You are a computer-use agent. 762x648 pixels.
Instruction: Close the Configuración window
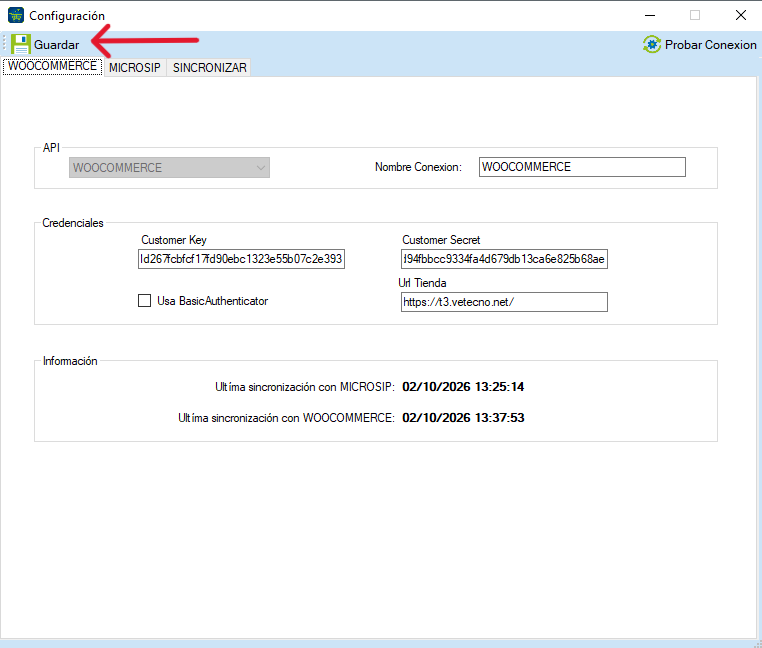point(741,16)
